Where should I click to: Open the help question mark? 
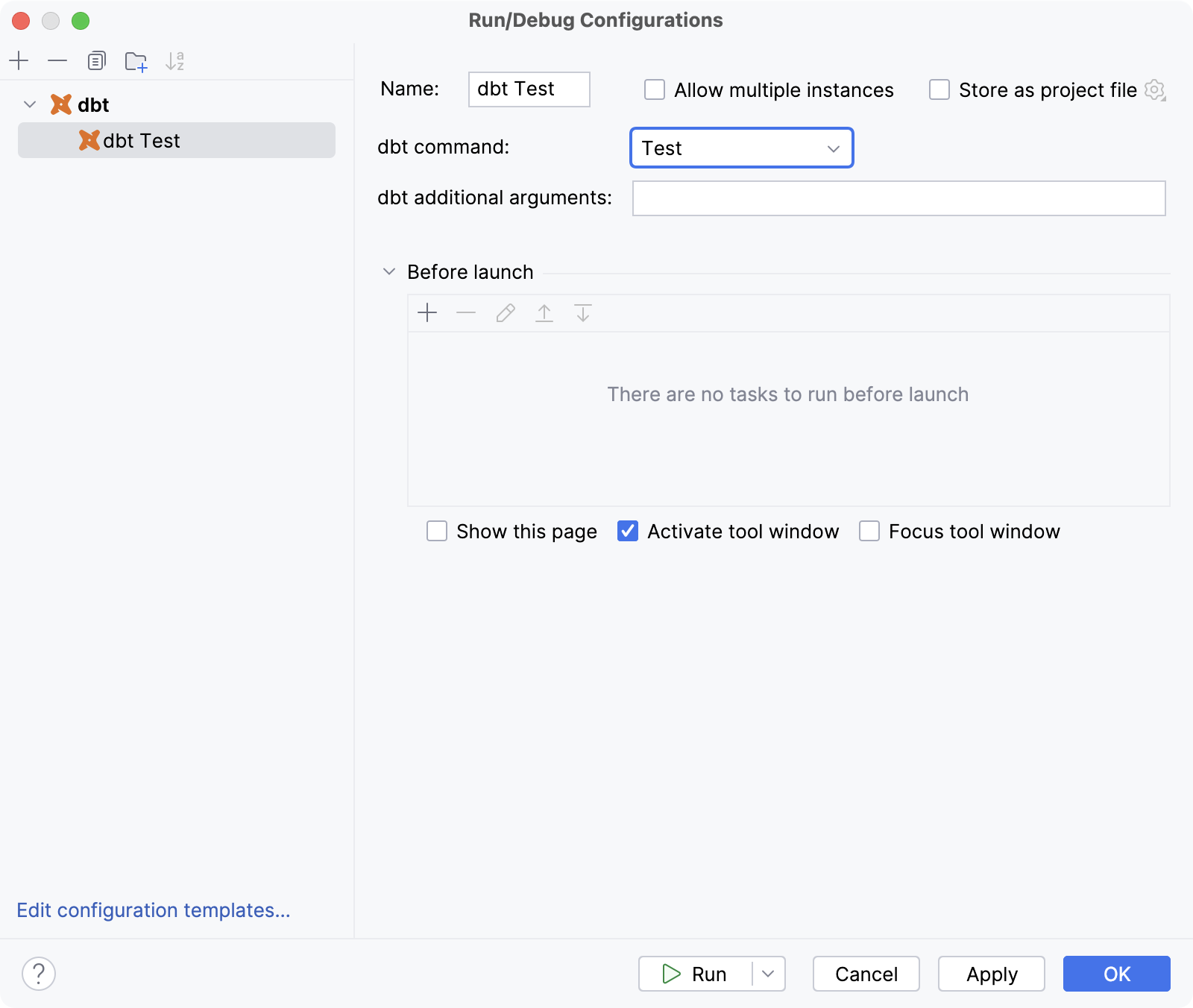(x=39, y=974)
